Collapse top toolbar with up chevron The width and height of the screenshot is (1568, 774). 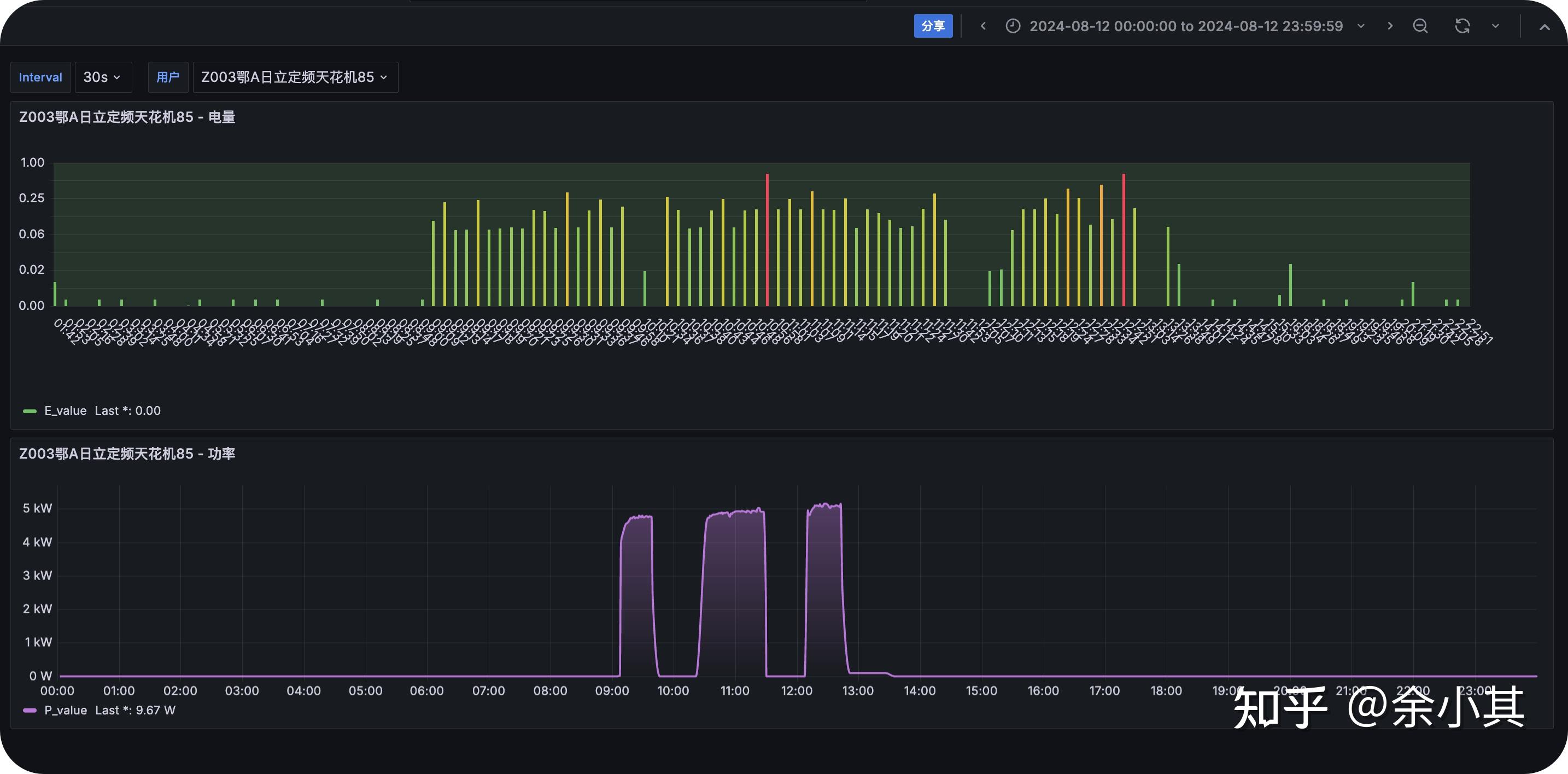[x=1544, y=27]
